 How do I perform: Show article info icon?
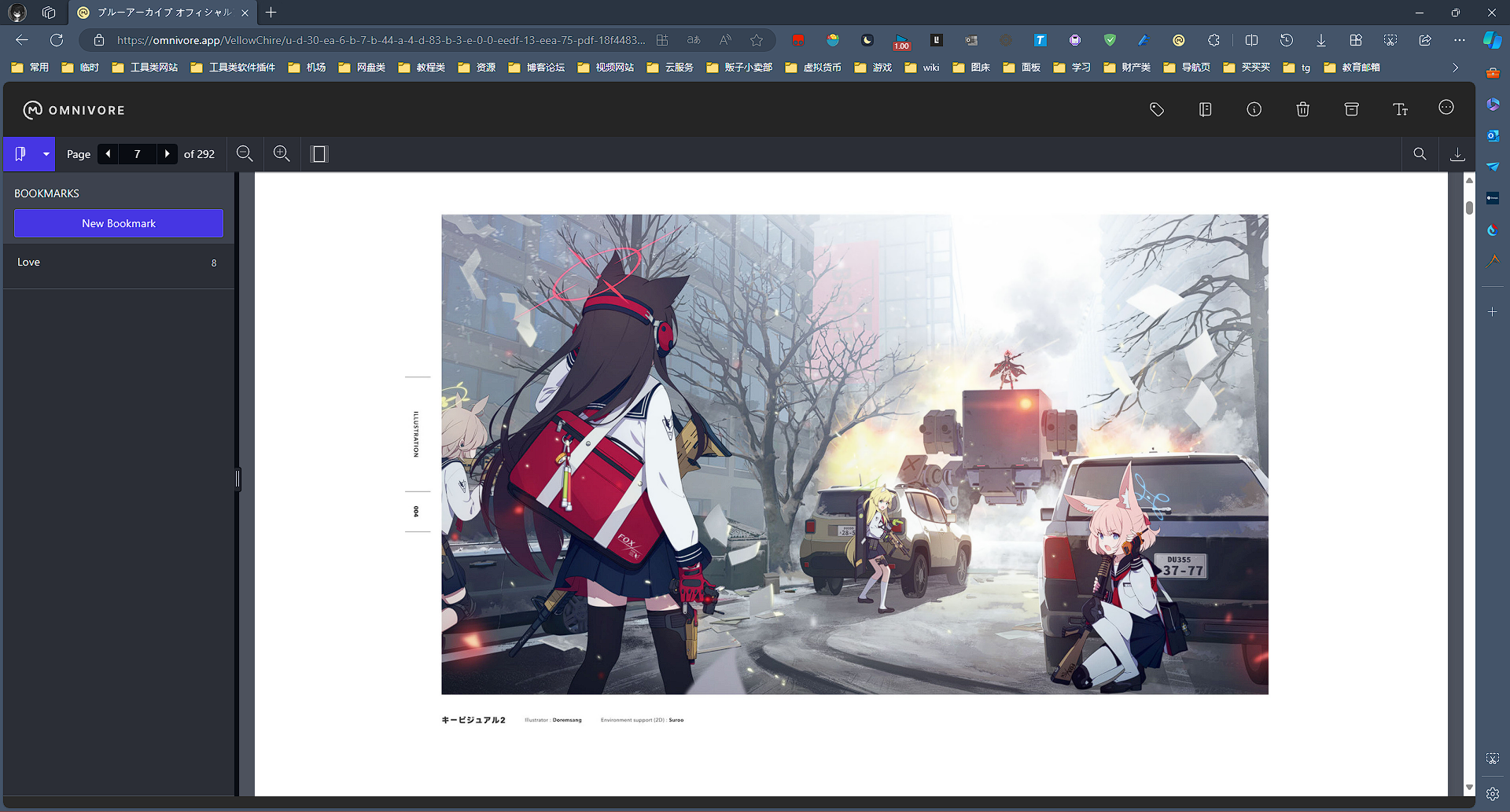click(x=1254, y=110)
